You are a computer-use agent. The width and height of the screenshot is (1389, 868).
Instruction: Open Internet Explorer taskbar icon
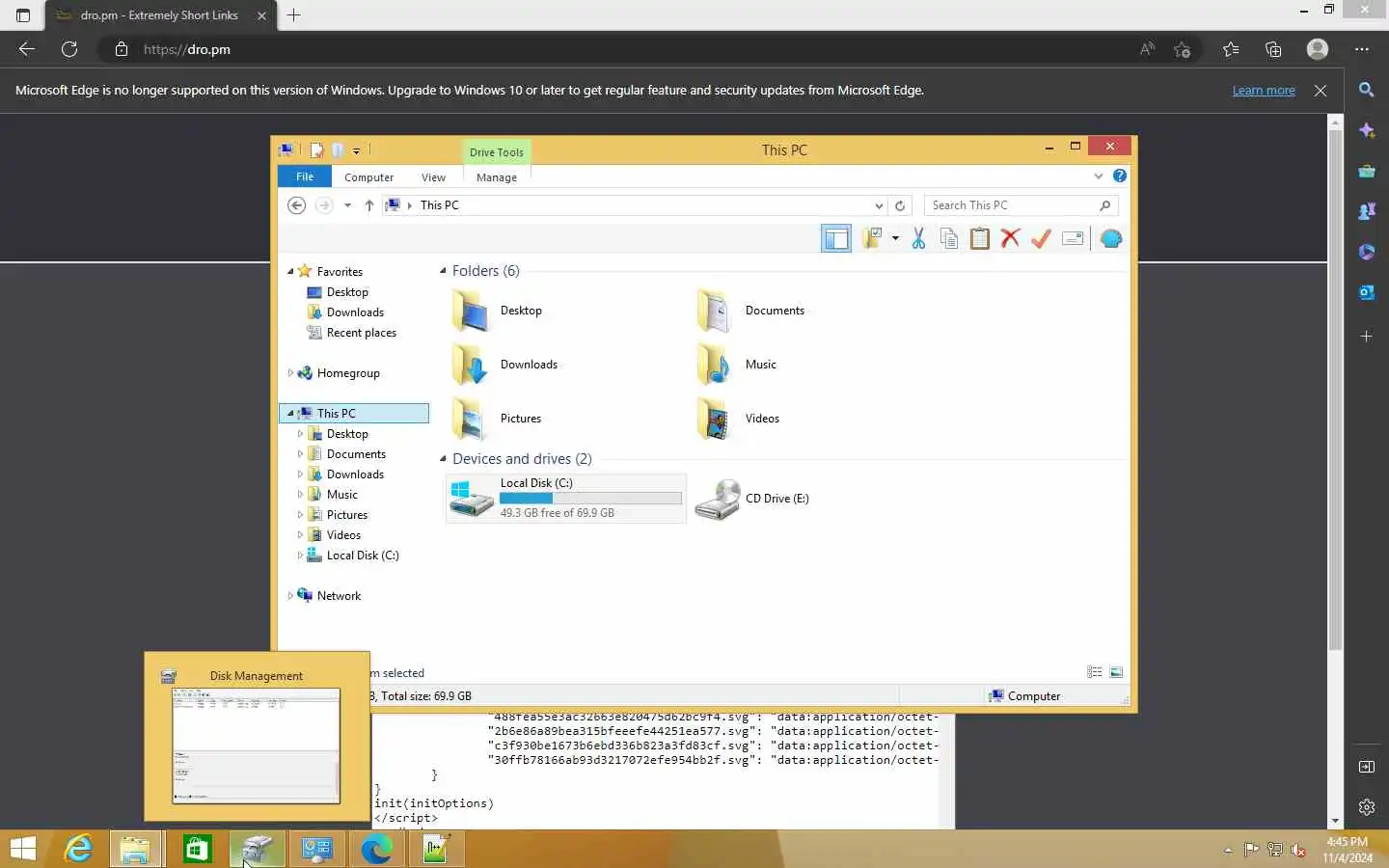(77, 849)
